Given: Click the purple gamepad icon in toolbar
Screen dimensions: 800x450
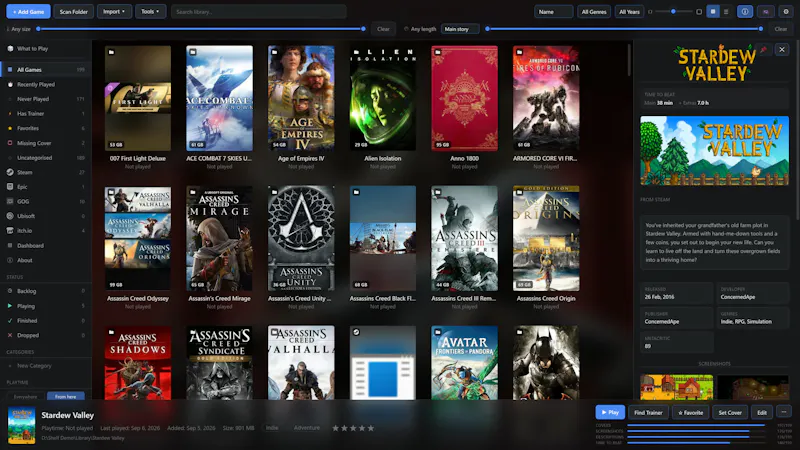Looking at the screenshot, I should [766, 11].
